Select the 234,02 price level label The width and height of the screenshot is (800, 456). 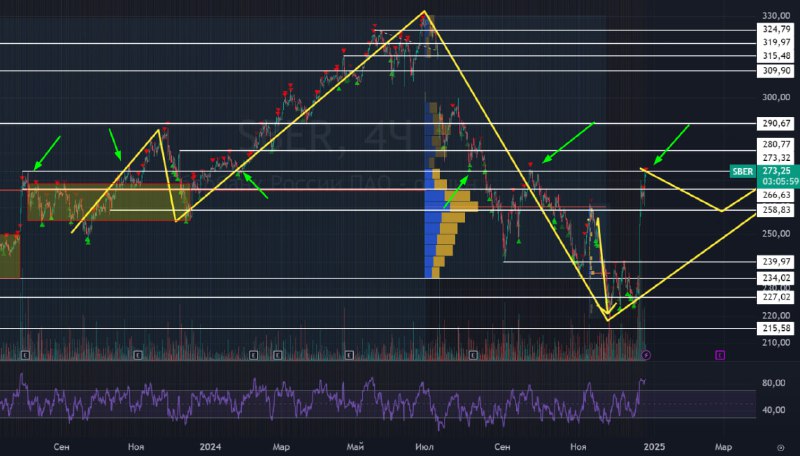tap(776, 278)
